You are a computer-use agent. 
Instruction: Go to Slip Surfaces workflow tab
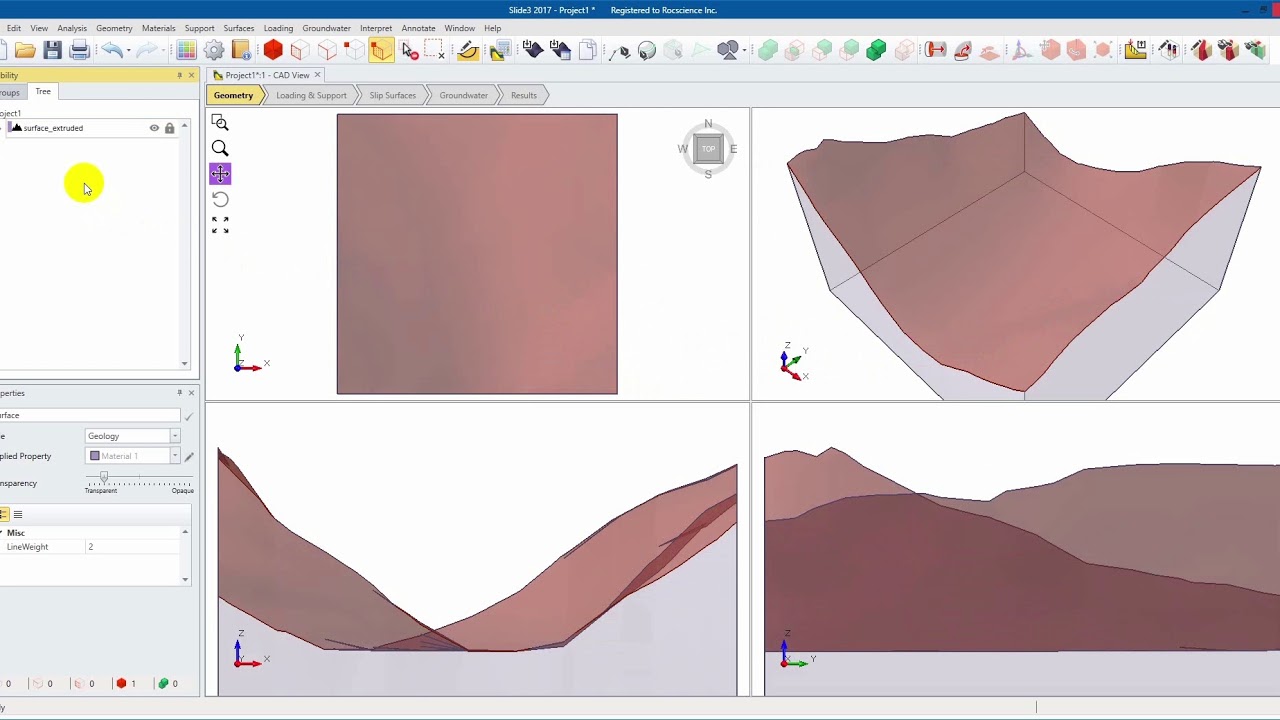pyautogui.click(x=392, y=95)
